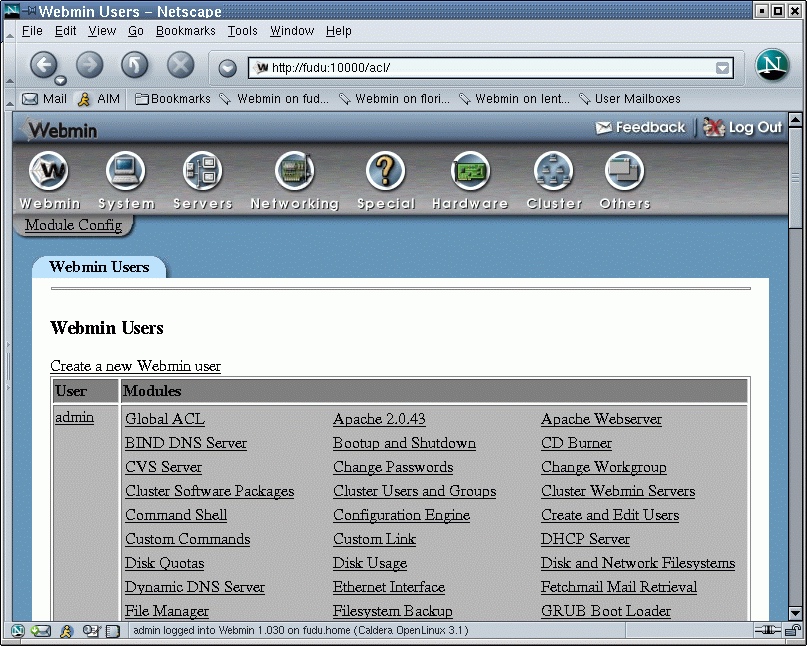Image resolution: width=807 pixels, height=646 pixels.
Task: Open the File menu
Action: (32, 31)
